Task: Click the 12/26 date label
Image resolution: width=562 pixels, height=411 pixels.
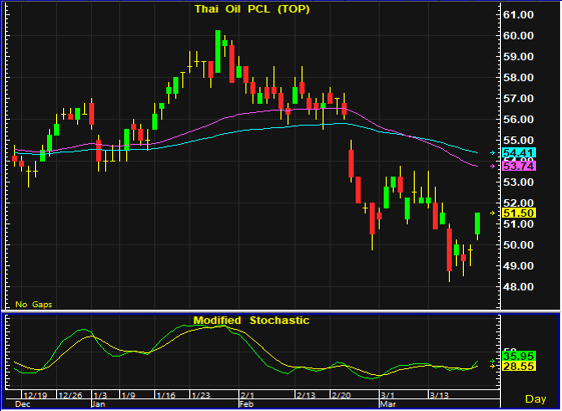Action: (70, 395)
